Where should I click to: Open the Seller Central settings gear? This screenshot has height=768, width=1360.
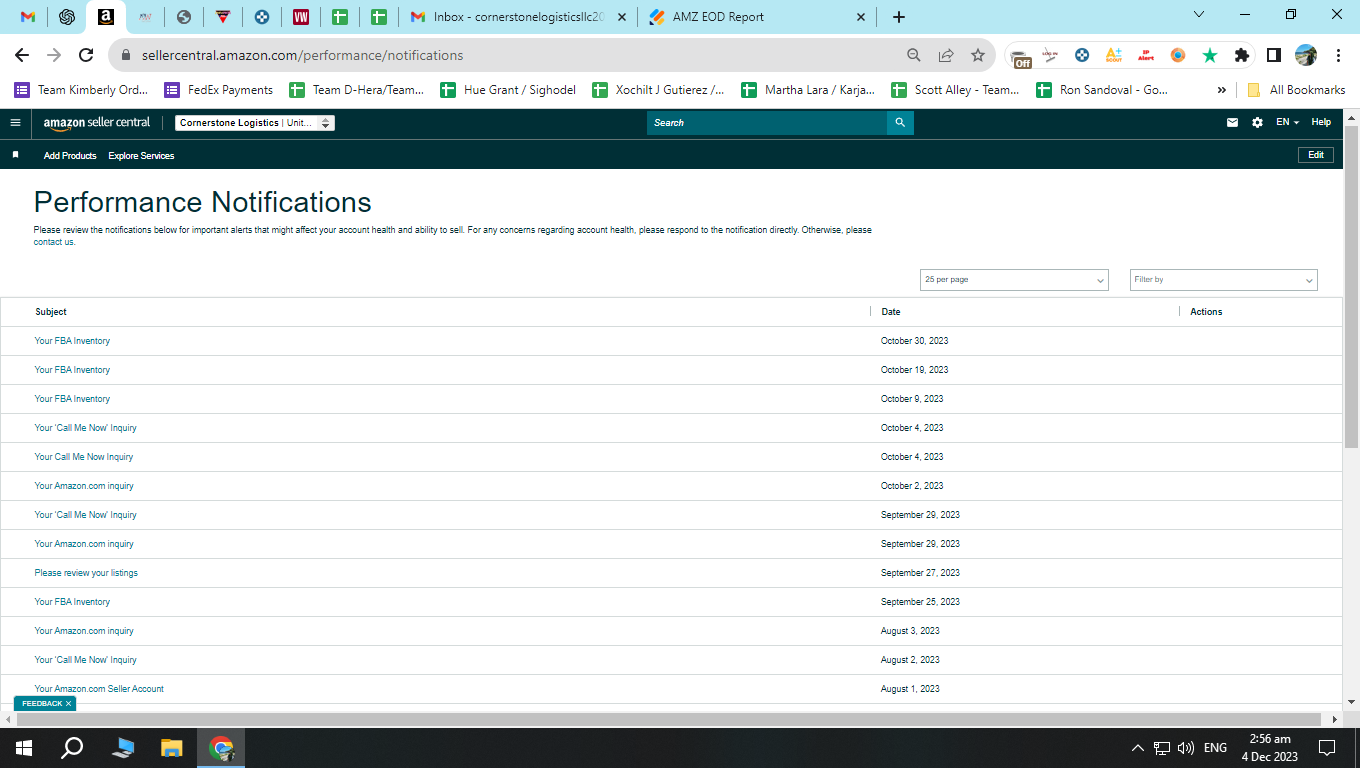click(x=1257, y=123)
